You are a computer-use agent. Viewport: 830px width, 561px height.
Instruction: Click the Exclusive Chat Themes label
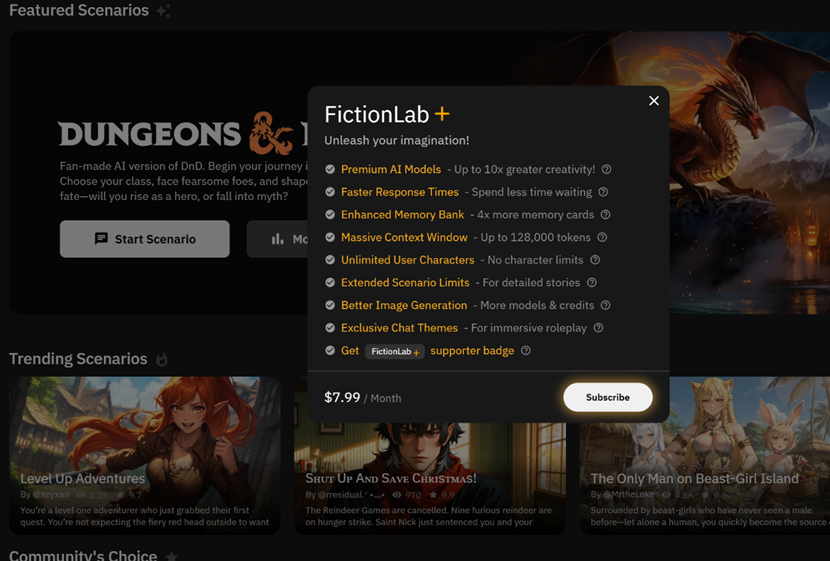(399, 328)
